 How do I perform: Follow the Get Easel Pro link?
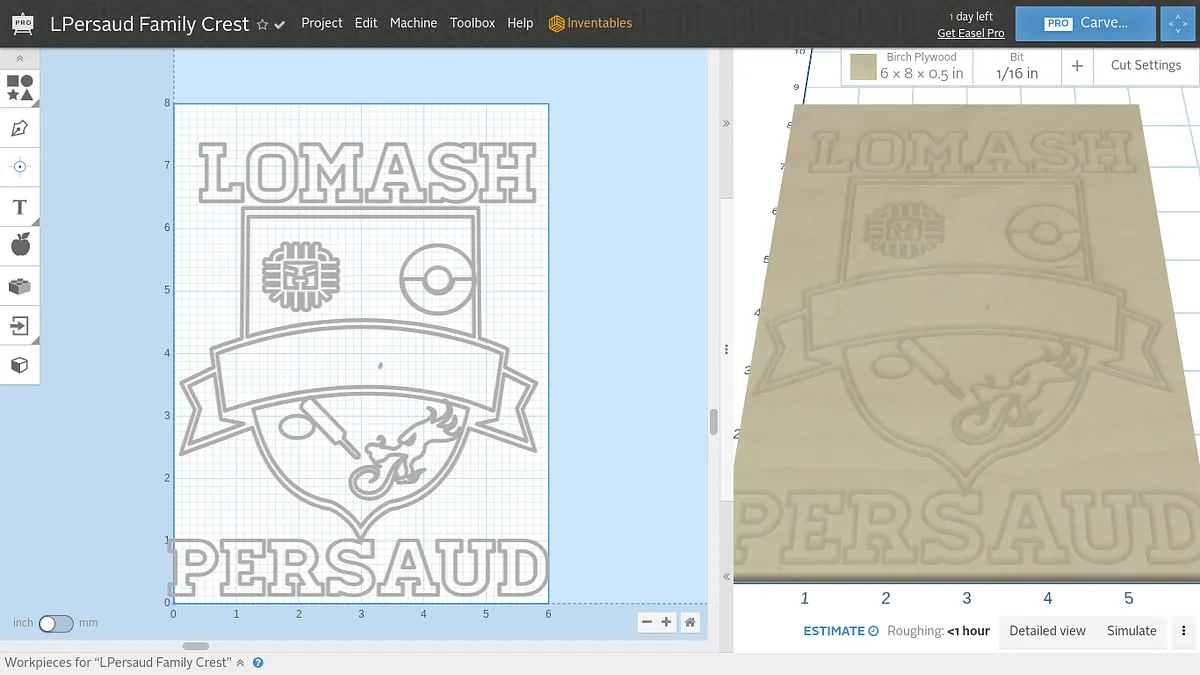tap(970, 34)
